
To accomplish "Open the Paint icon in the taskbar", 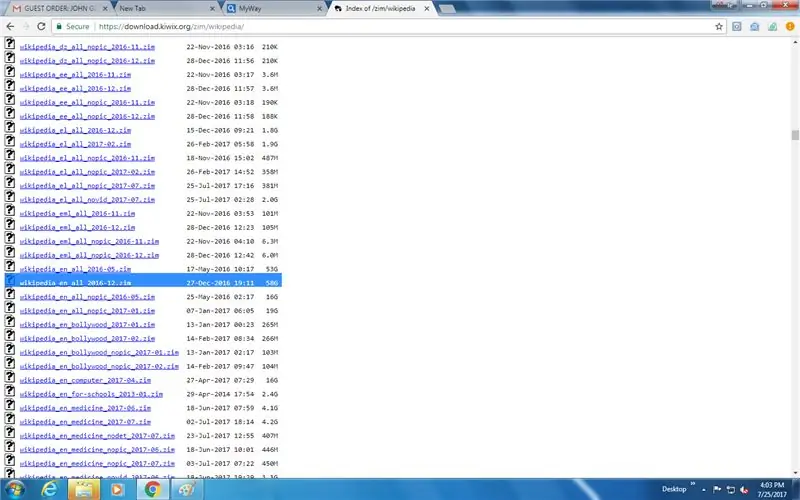I will 186,489.
